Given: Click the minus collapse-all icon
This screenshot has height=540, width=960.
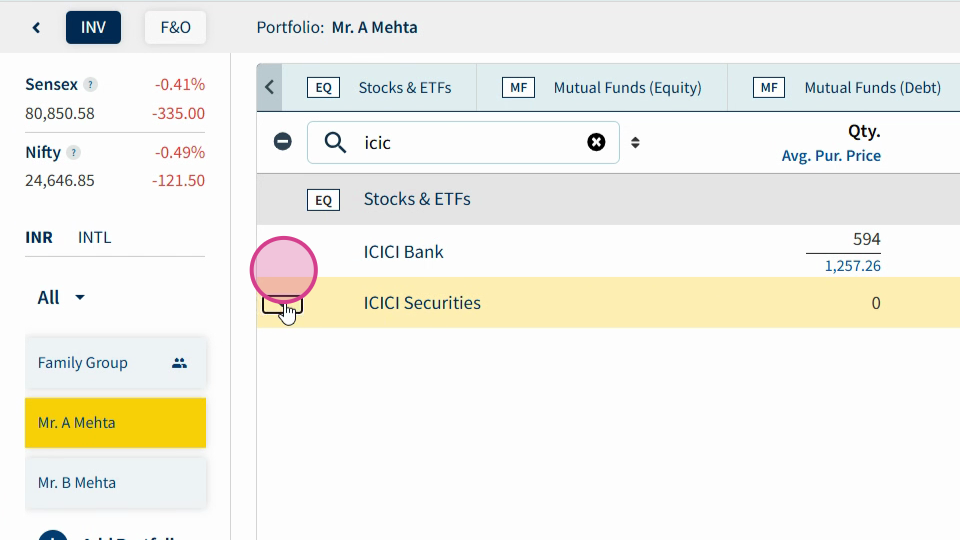Looking at the screenshot, I should (282, 141).
